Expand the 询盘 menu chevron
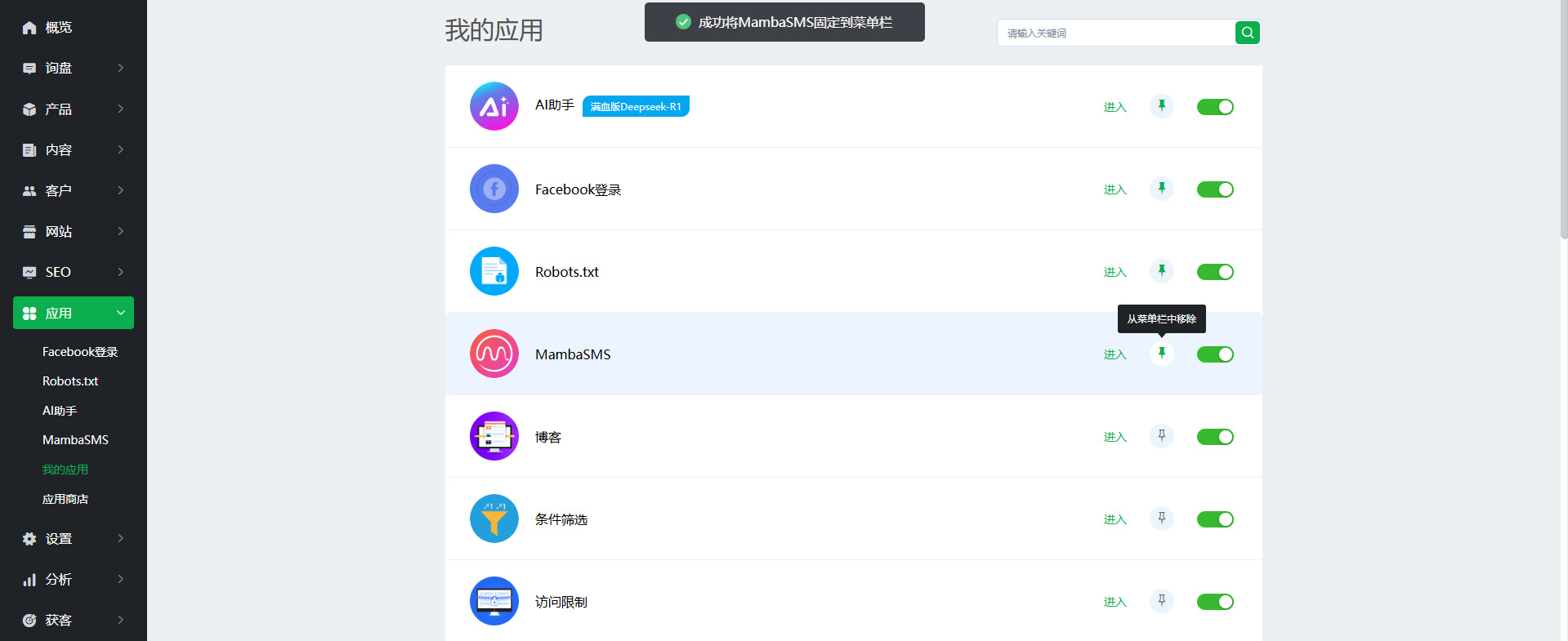1568x641 pixels. click(x=121, y=68)
